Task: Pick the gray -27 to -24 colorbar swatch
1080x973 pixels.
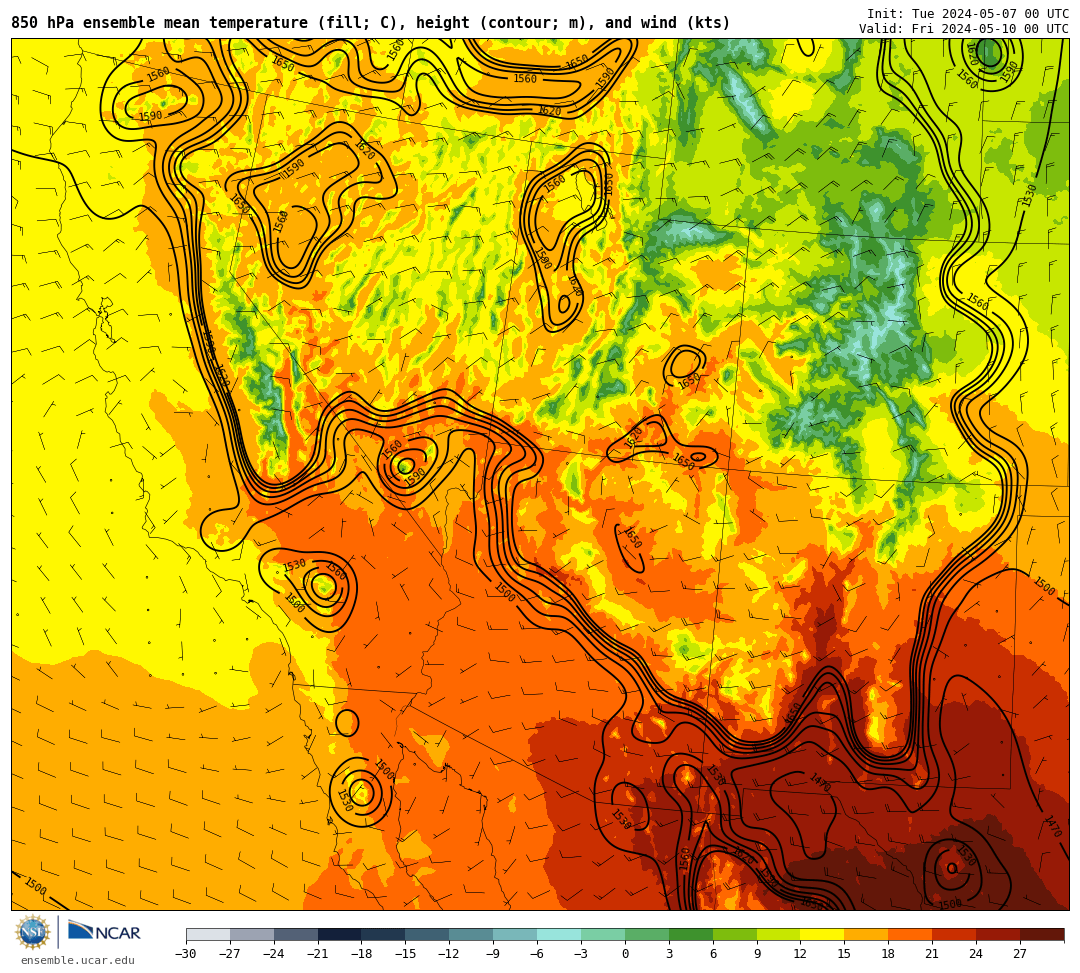Action: (x=252, y=934)
